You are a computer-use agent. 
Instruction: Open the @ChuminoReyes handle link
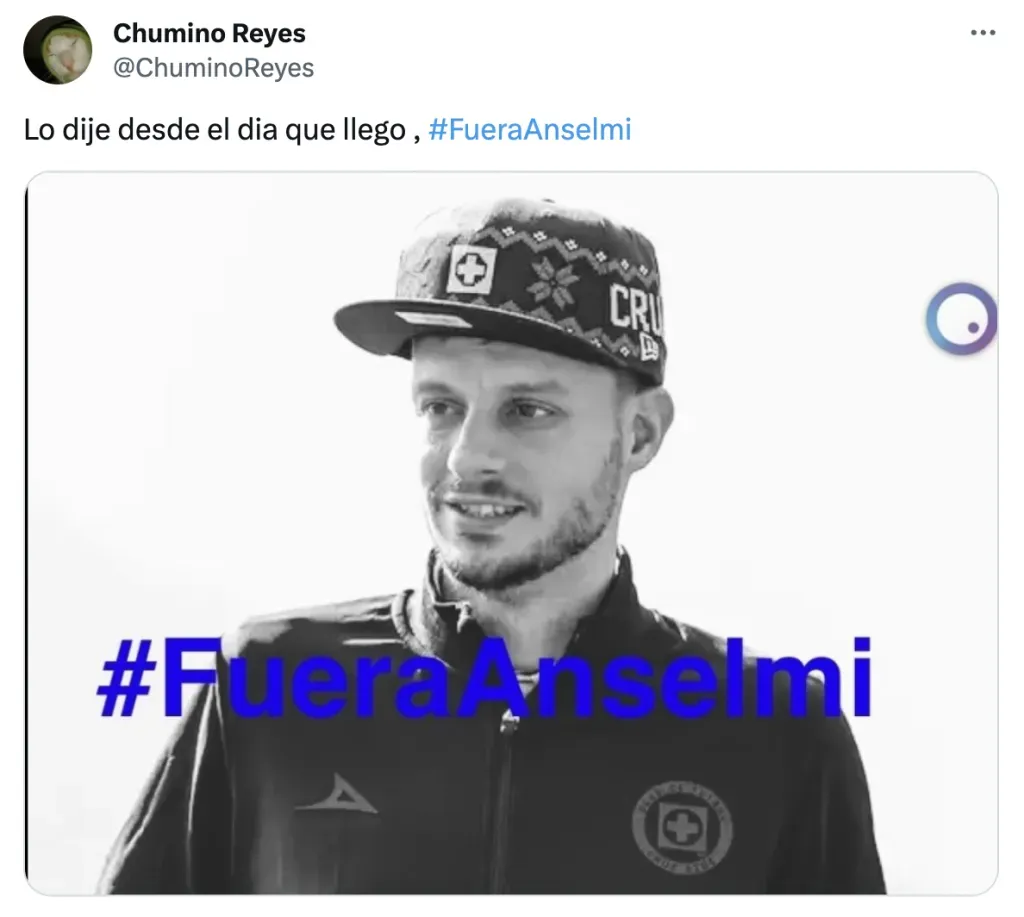pos(214,68)
